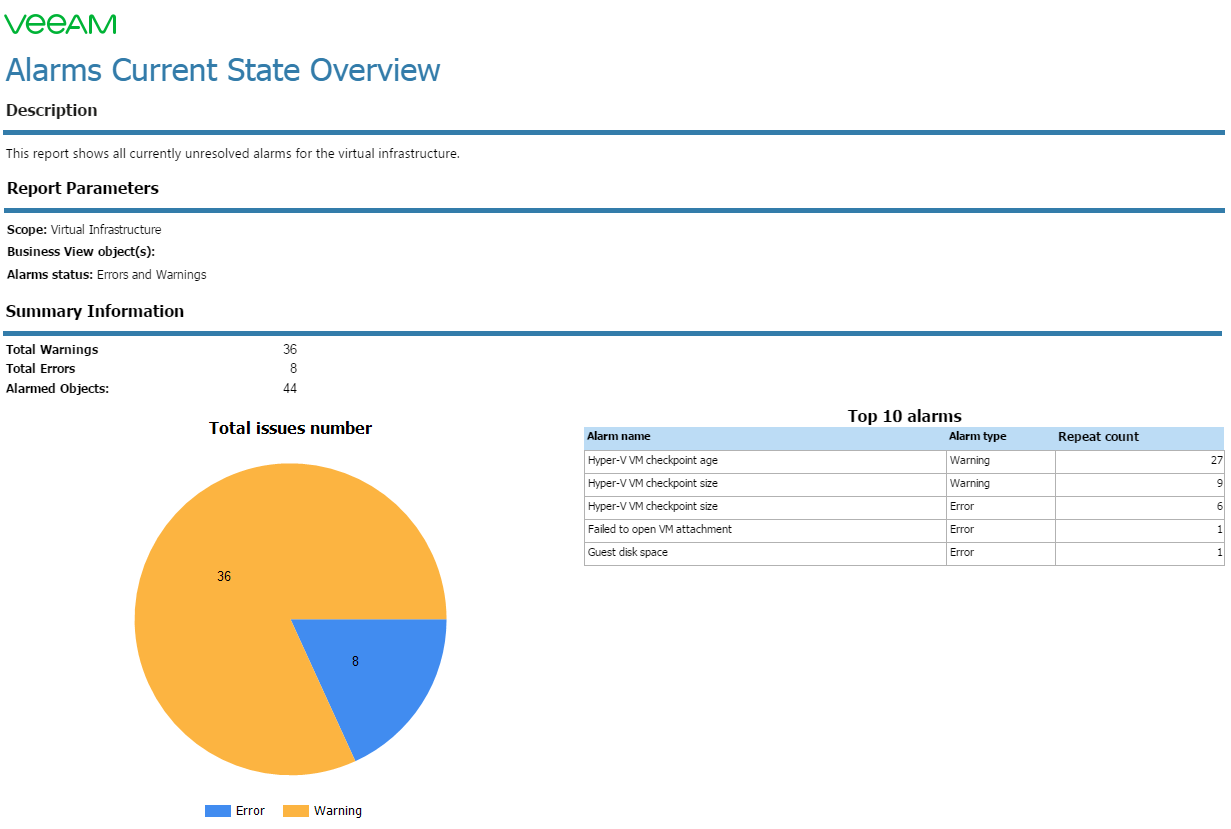Screen dimensions: 1231x829
Task: Click the Warning type cell for 'Hyper-V VM checkpoint age'
Action: coord(1001,461)
